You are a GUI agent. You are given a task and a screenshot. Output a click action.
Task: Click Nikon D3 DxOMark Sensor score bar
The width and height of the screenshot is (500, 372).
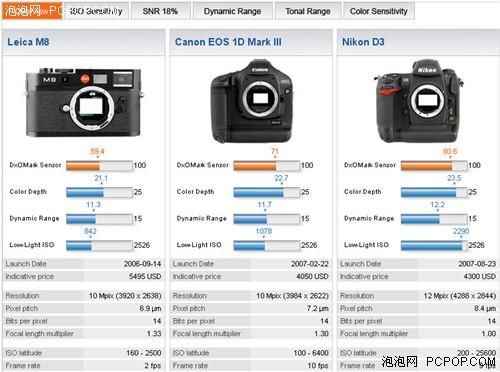click(x=434, y=166)
